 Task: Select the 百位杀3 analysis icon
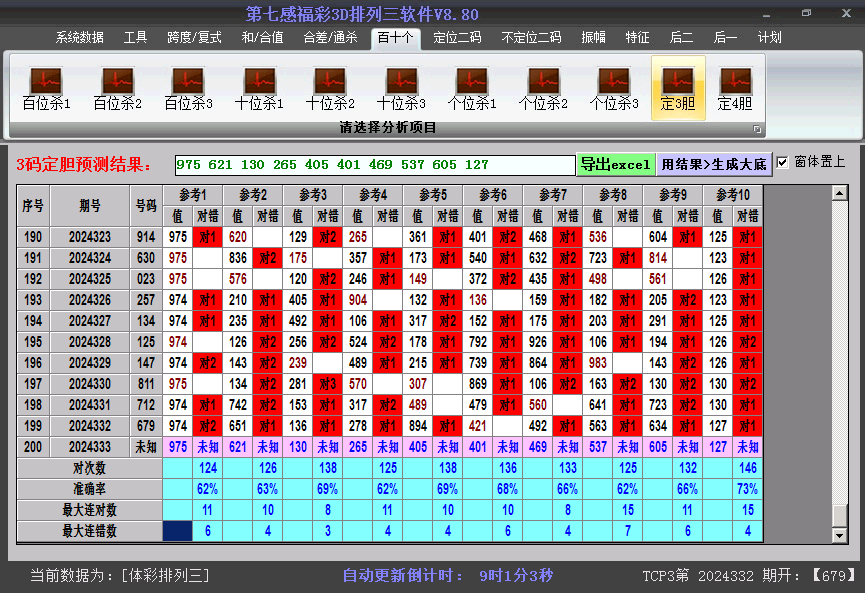(x=189, y=88)
